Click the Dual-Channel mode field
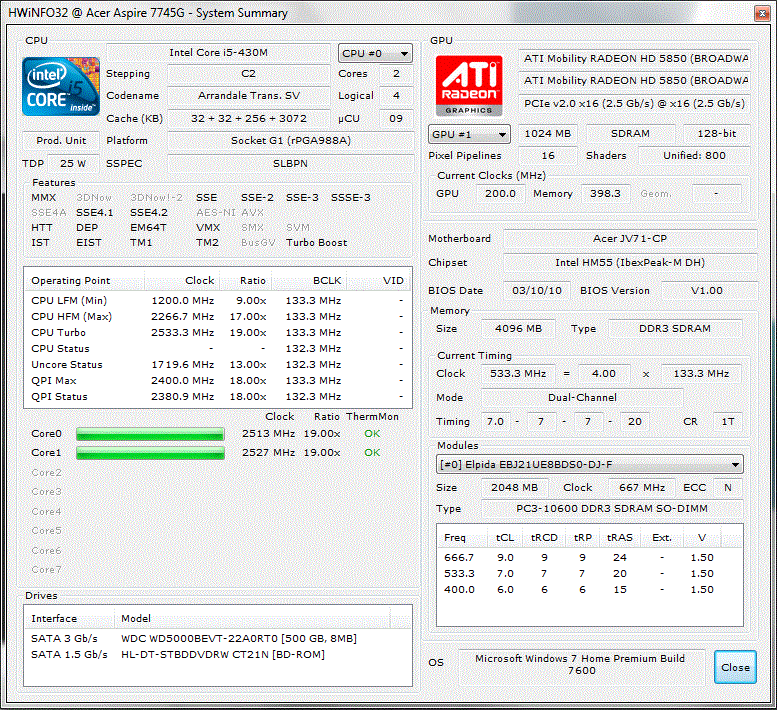This screenshot has height=710, width=777. click(582, 397)
